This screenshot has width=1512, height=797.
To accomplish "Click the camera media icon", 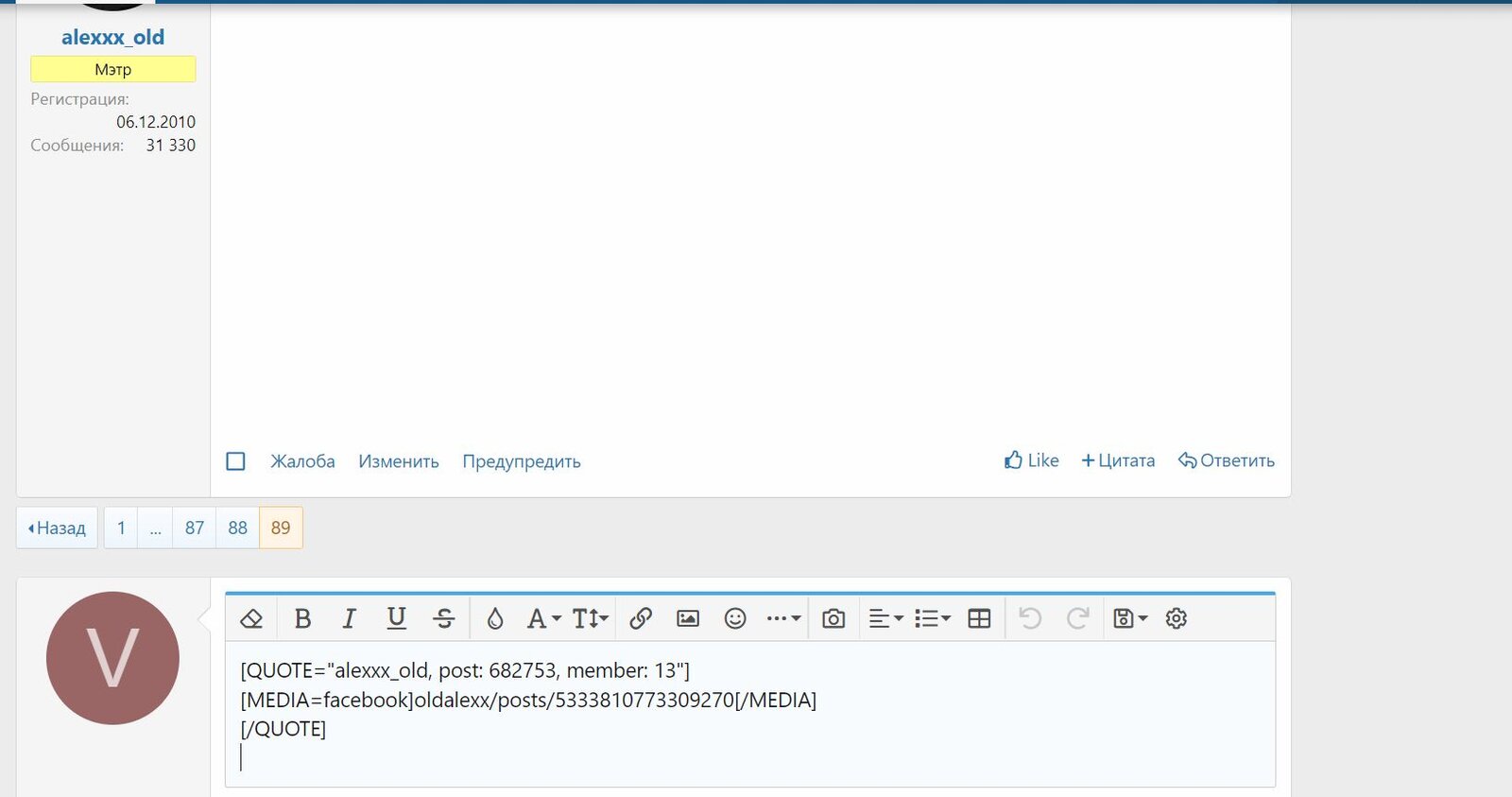I will (x=833, y=618).
